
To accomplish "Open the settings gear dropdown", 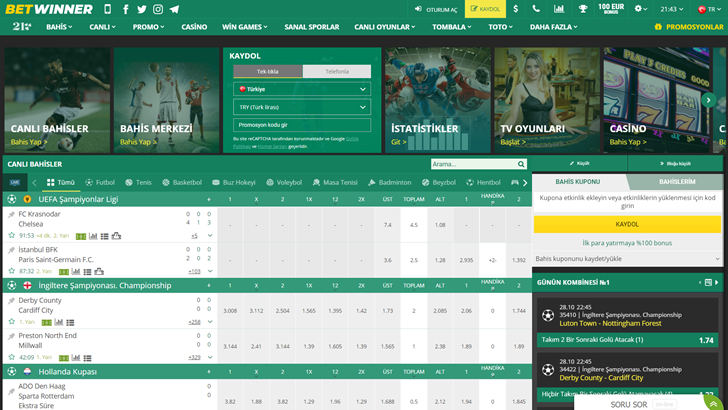I will (641, 9).
